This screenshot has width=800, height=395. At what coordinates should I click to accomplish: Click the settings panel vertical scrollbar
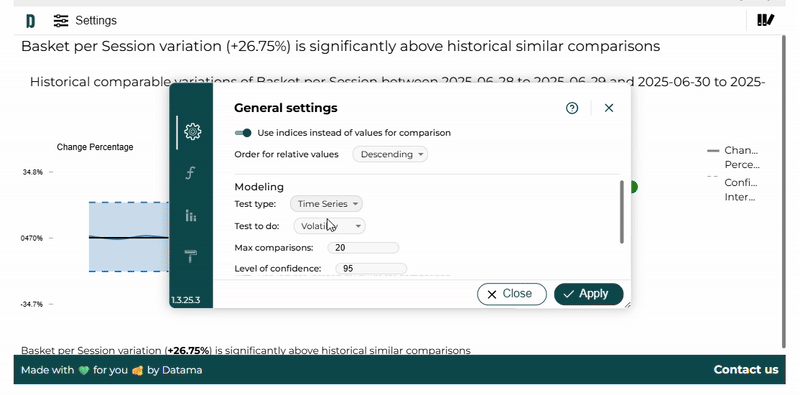tap(621, 212)
